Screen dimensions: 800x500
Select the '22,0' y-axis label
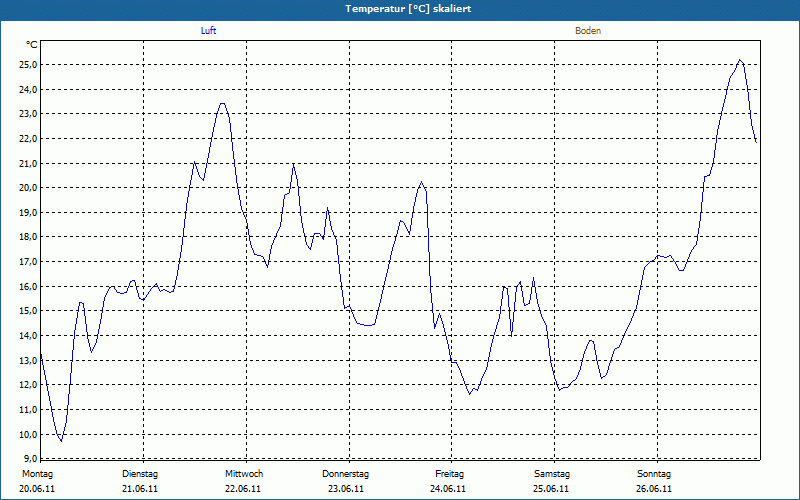[28, 139]
